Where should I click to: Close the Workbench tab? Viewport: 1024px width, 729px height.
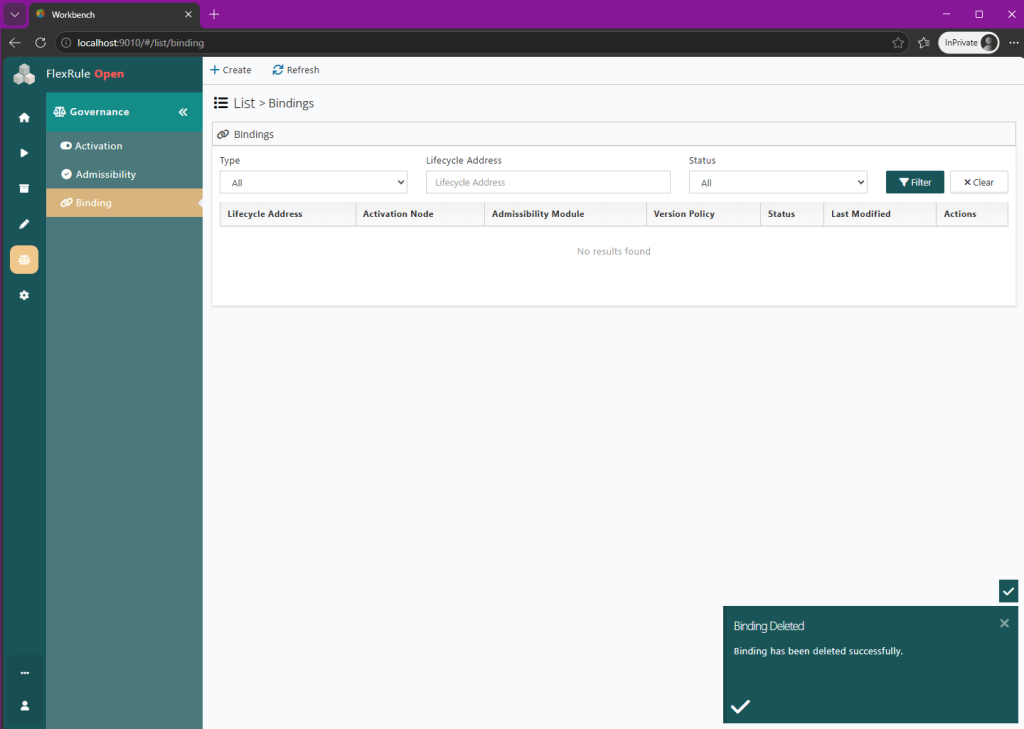(x=188, y=14)
